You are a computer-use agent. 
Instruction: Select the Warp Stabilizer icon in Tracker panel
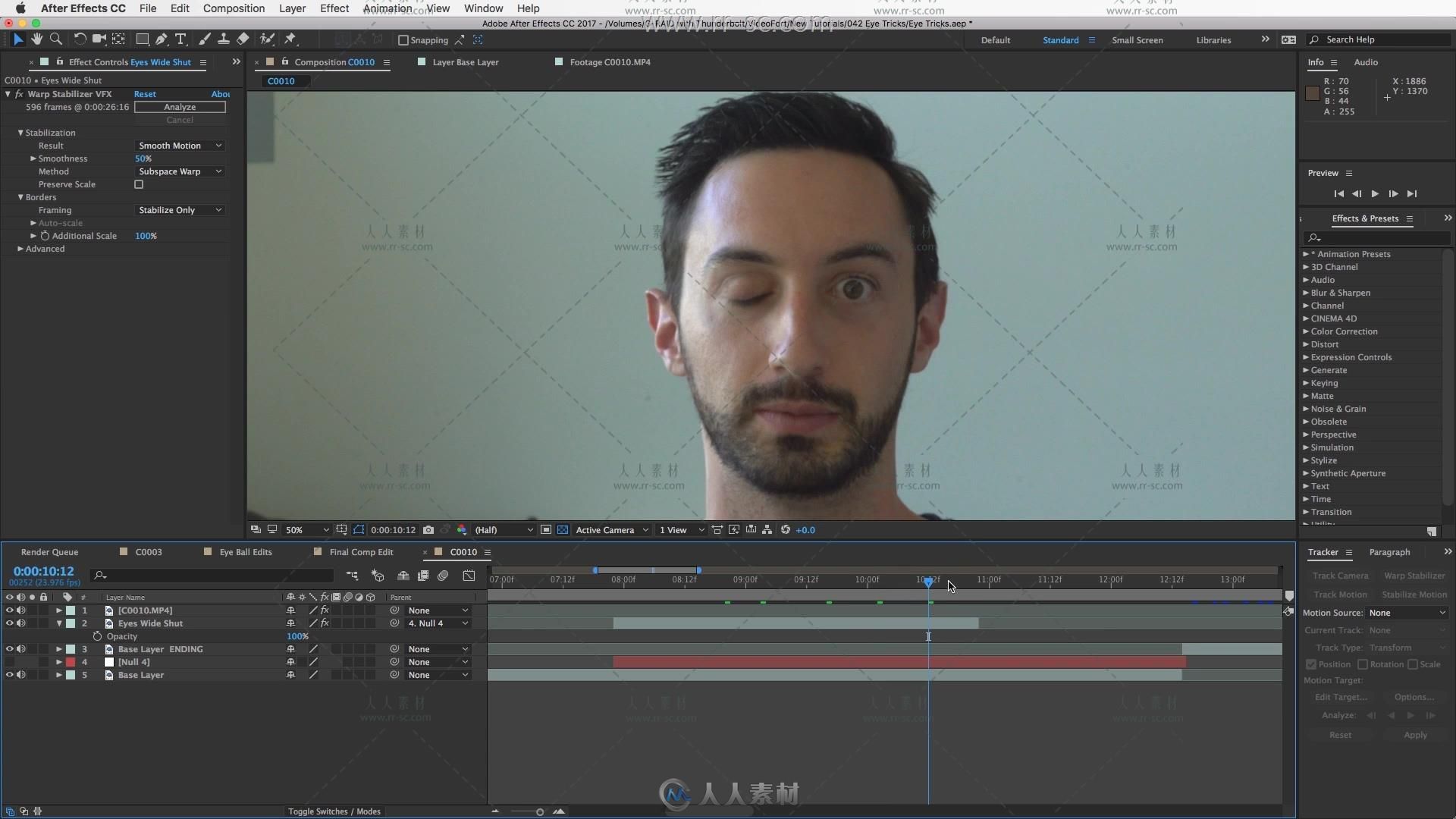click(1413, 576)
